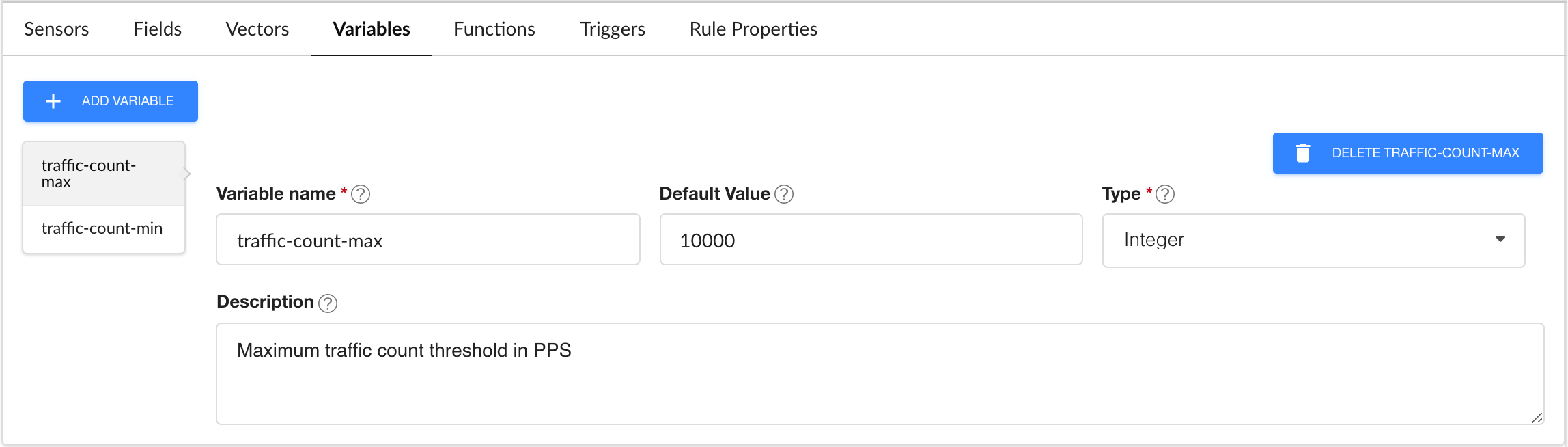Click the Add Variable button label
Viewport: 1568px width, 447px height.
(x=128, y=101)
